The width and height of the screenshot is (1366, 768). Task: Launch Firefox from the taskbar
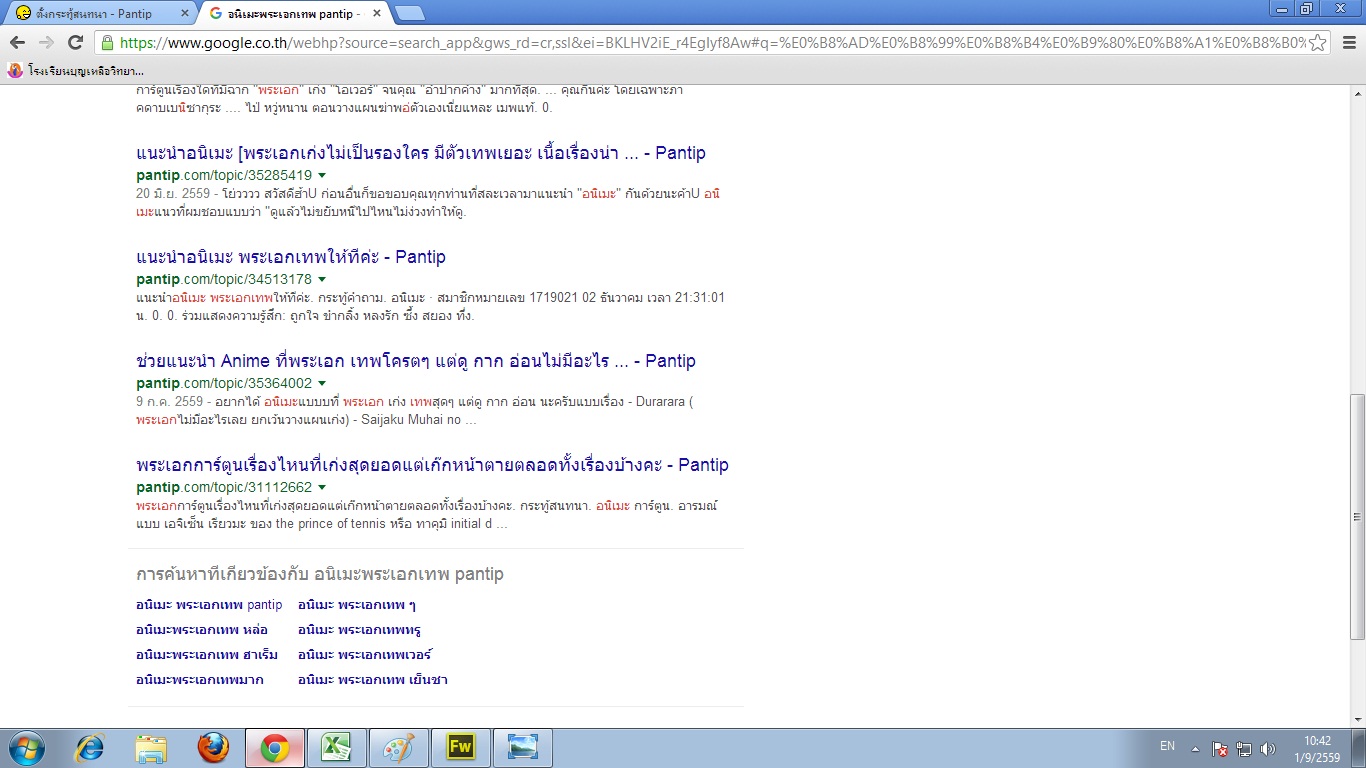(x=213, y=748)
